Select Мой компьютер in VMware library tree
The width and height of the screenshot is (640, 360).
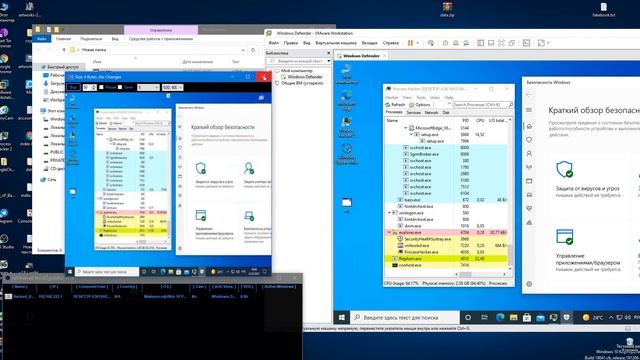click(x=296, y=71)
